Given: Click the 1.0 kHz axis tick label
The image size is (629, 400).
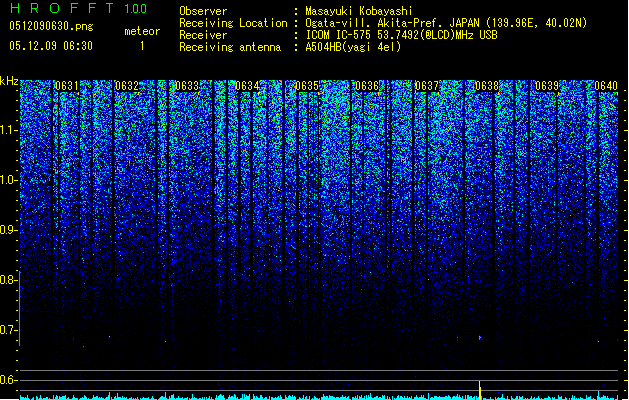Looking at the screenshot, I should 8,180.
